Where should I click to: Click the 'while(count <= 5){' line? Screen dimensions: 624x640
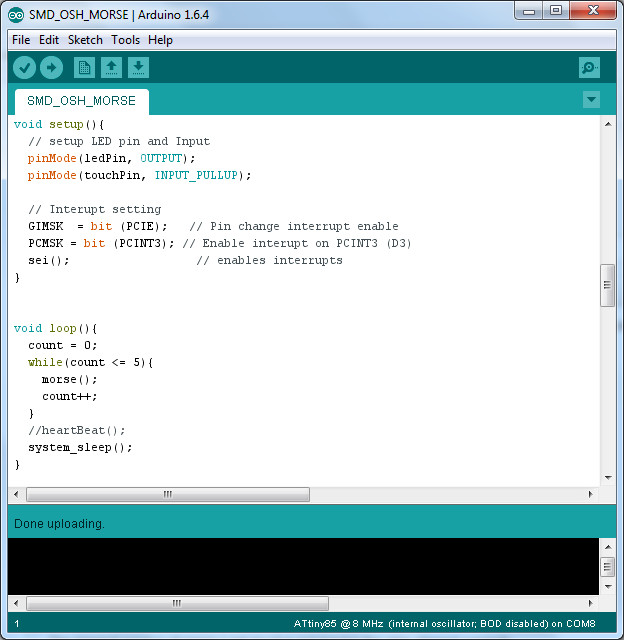click(90, 362)
